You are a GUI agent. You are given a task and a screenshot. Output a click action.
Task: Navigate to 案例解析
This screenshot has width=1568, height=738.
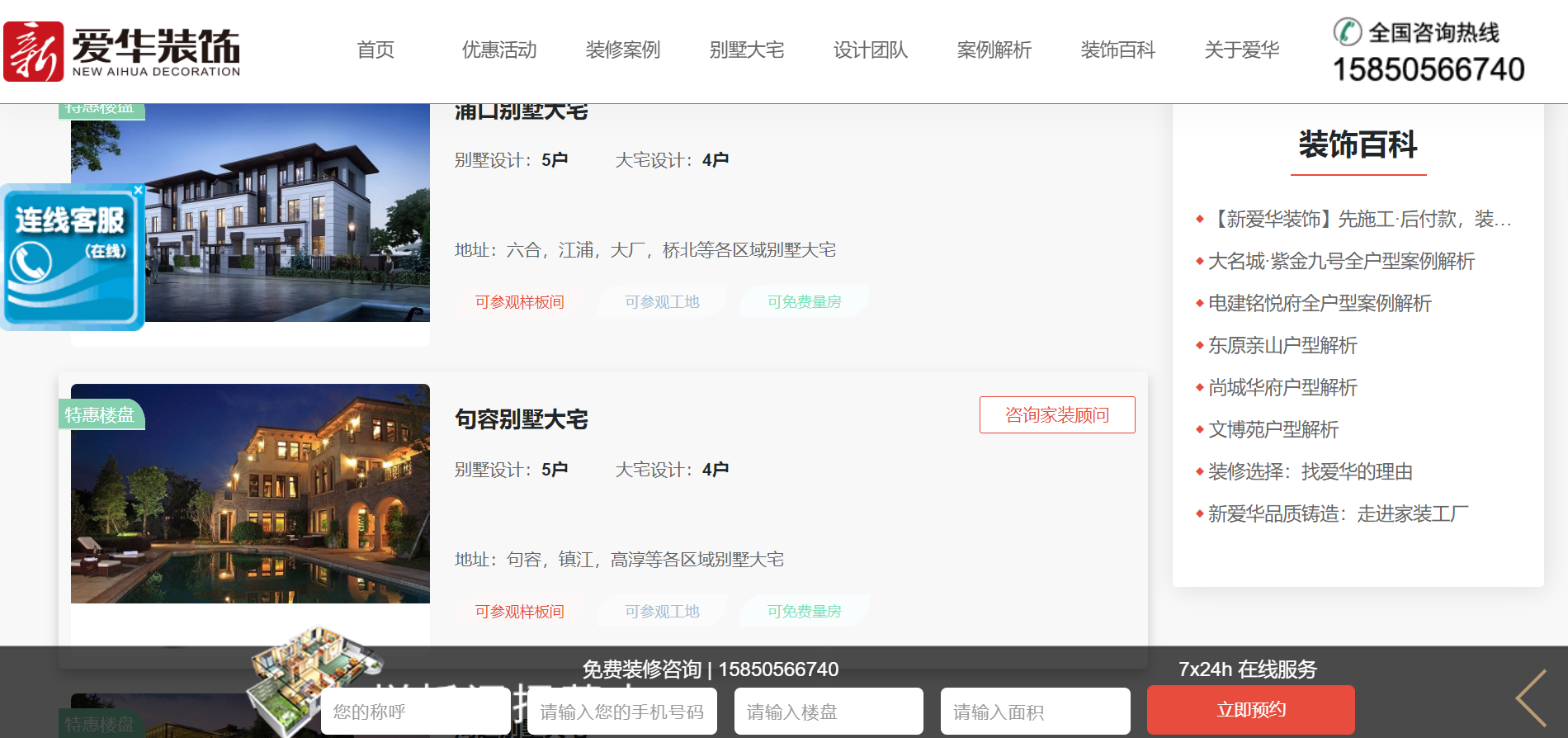pyautogui.click(x=994, y=50)
